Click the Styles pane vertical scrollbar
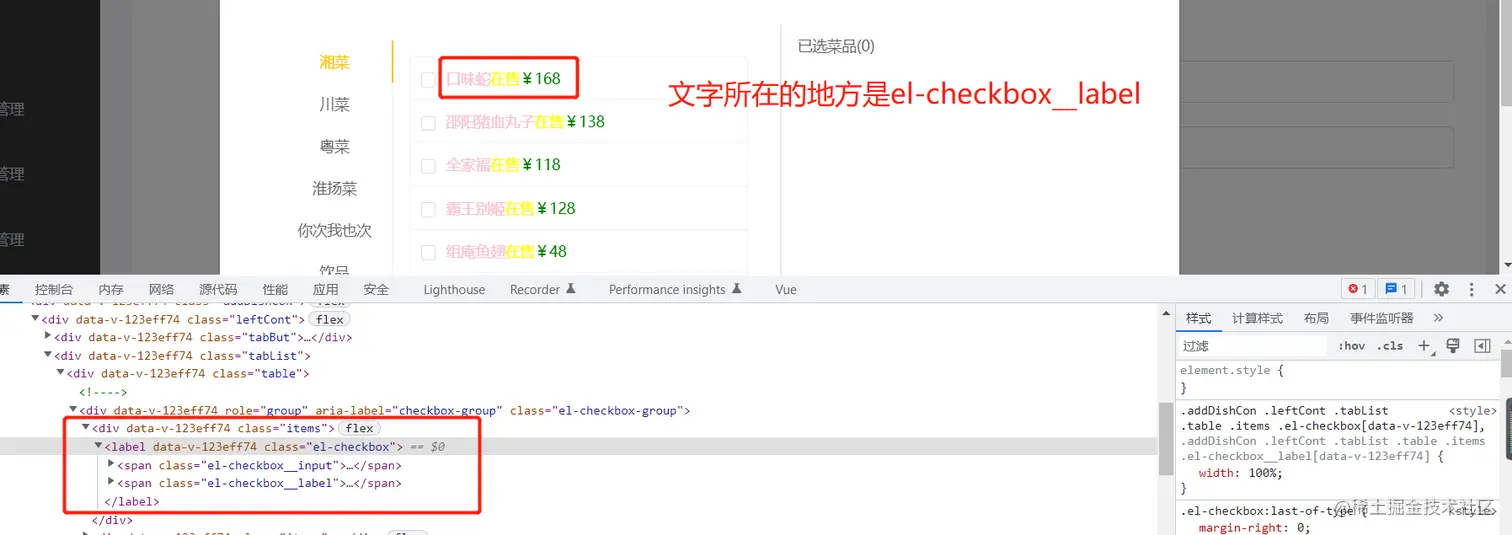 (x=1506, y=365)
